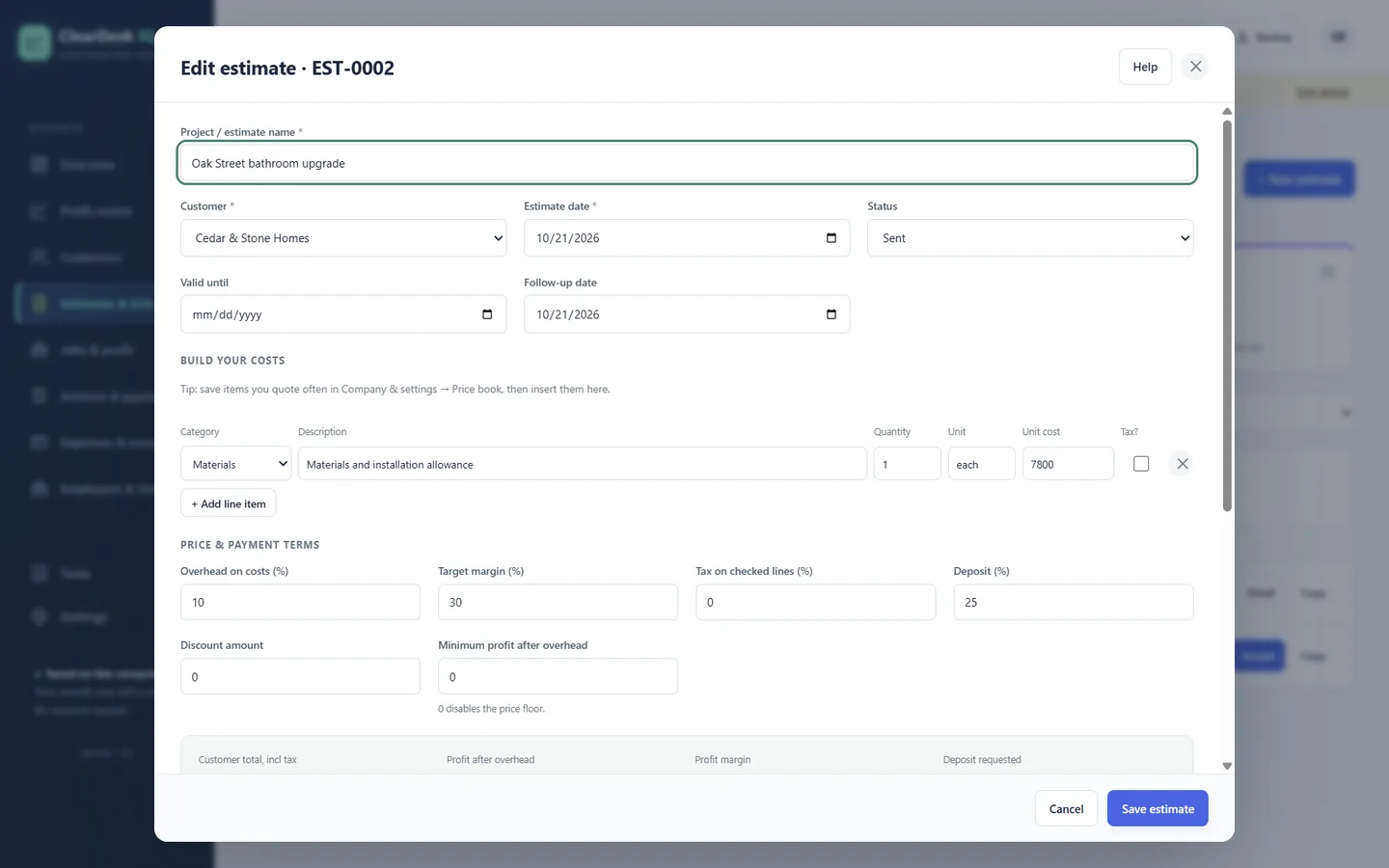Edit the Overhead on costs percentage field
The height and width of the screenshot is (868, 1389).
pos(300,602)
